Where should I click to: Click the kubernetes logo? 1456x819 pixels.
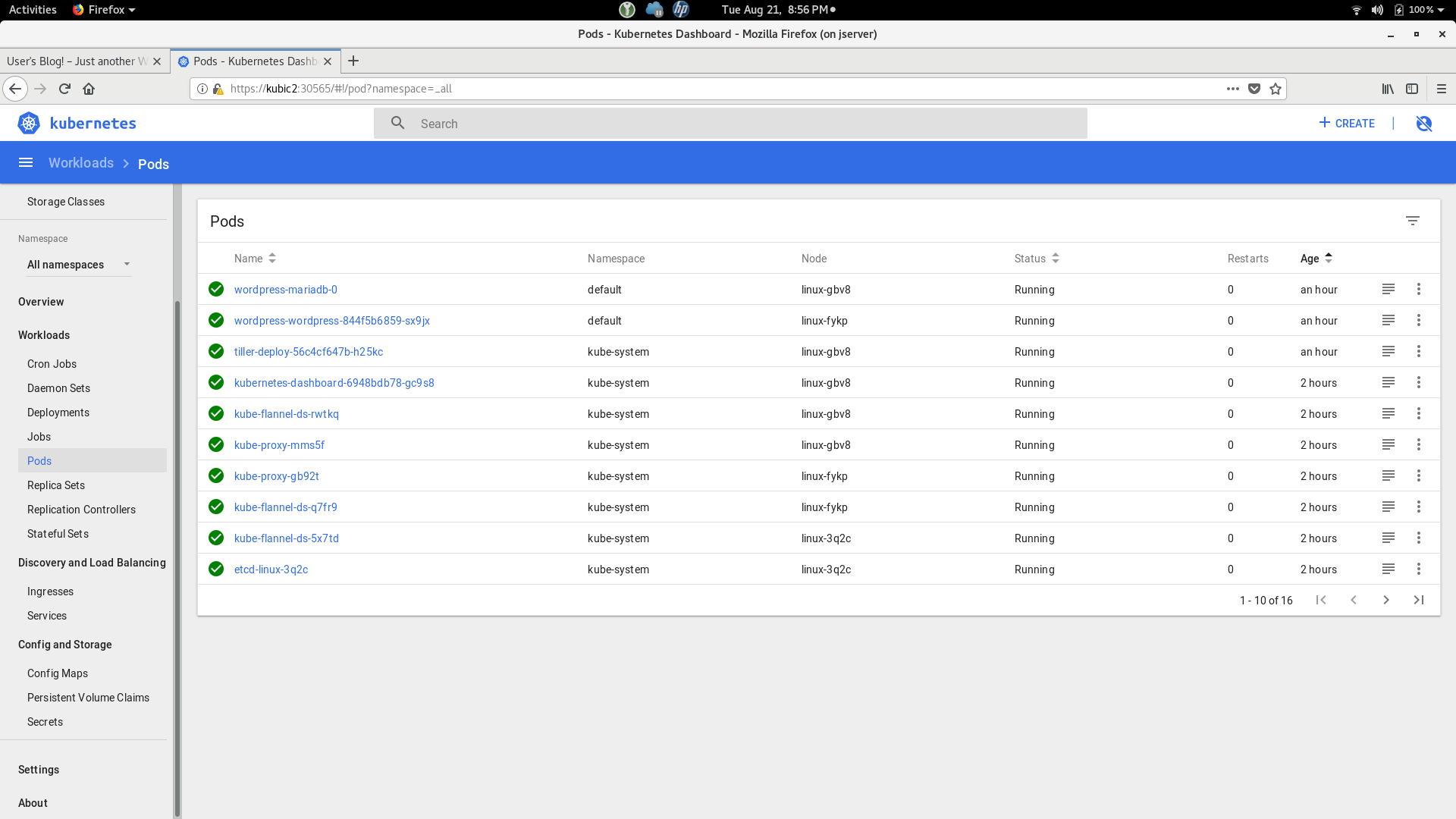28,123
